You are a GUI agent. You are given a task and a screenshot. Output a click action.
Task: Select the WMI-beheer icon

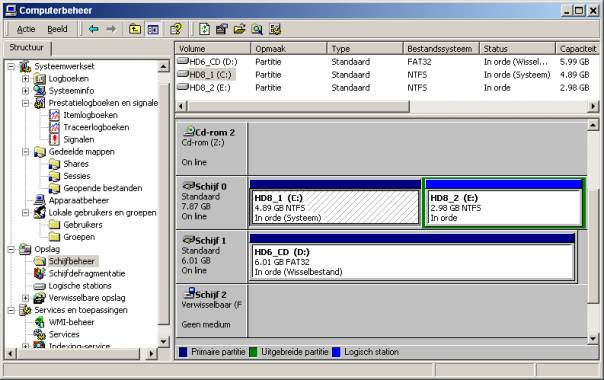tap(40, 322)
